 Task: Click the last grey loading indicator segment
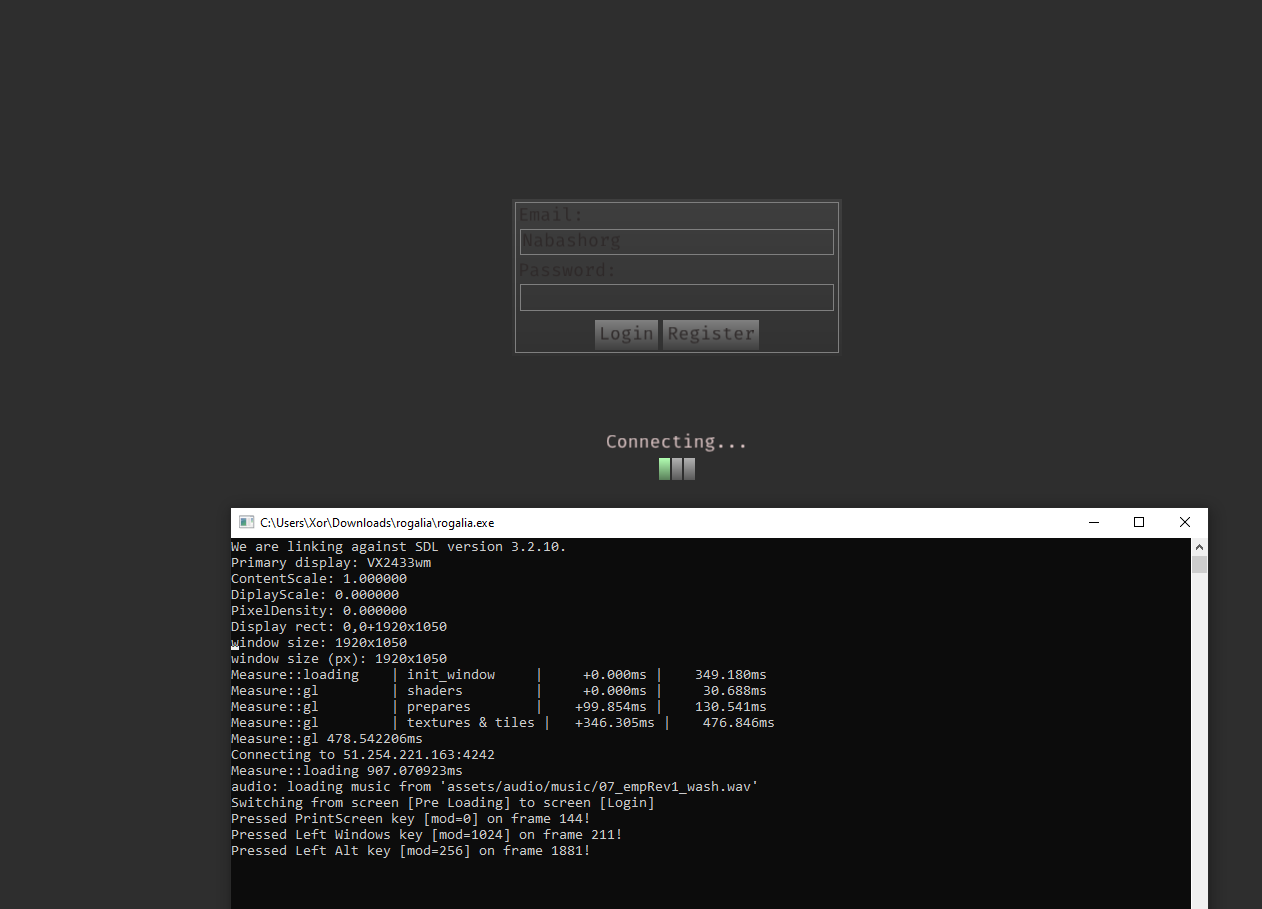click(x=689, y=469)
